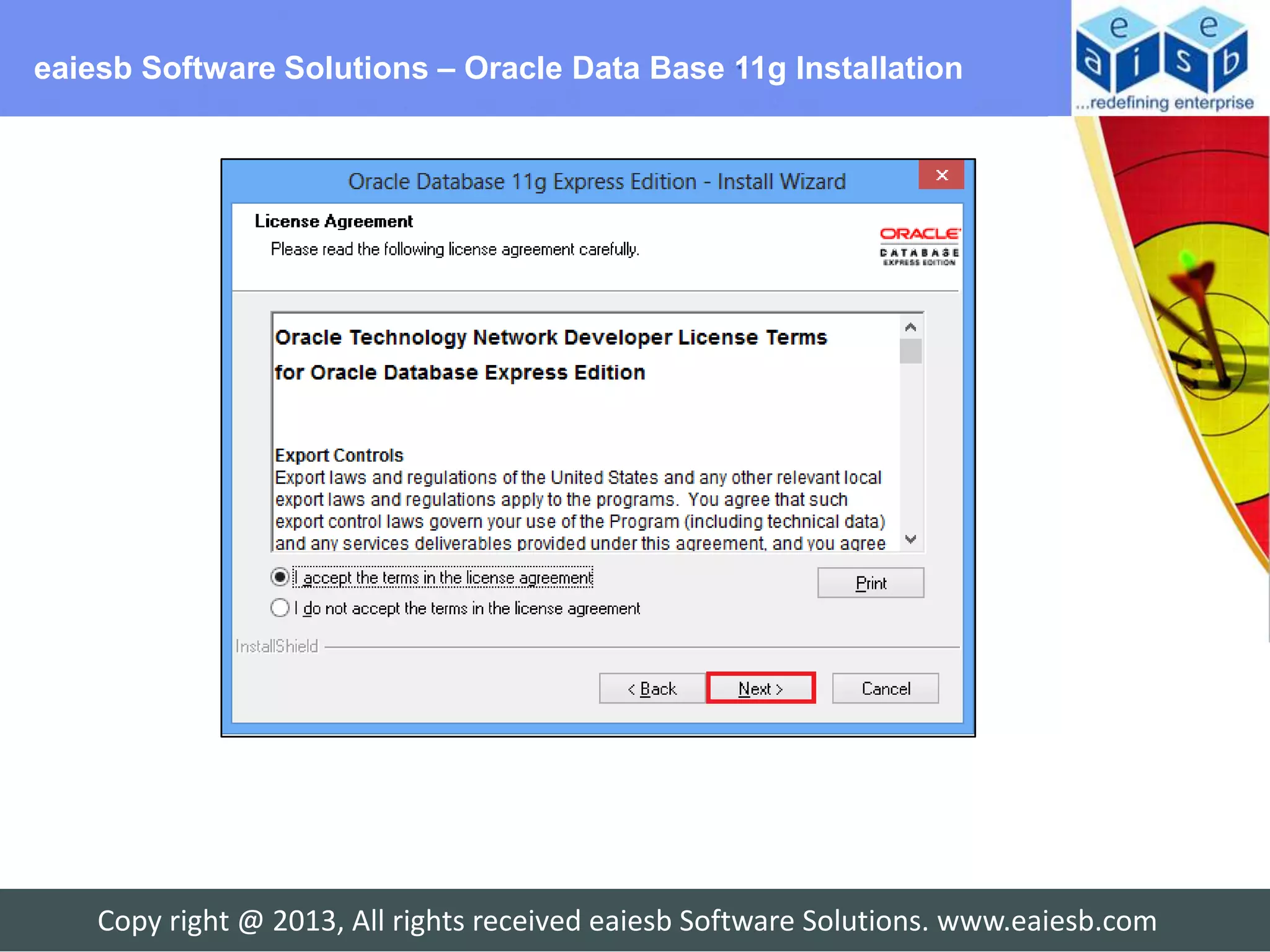The width and height of the screenshot is (1270, 952).
Task: Click the license text scrollbar thumb
Action: (x=910, y=351)
